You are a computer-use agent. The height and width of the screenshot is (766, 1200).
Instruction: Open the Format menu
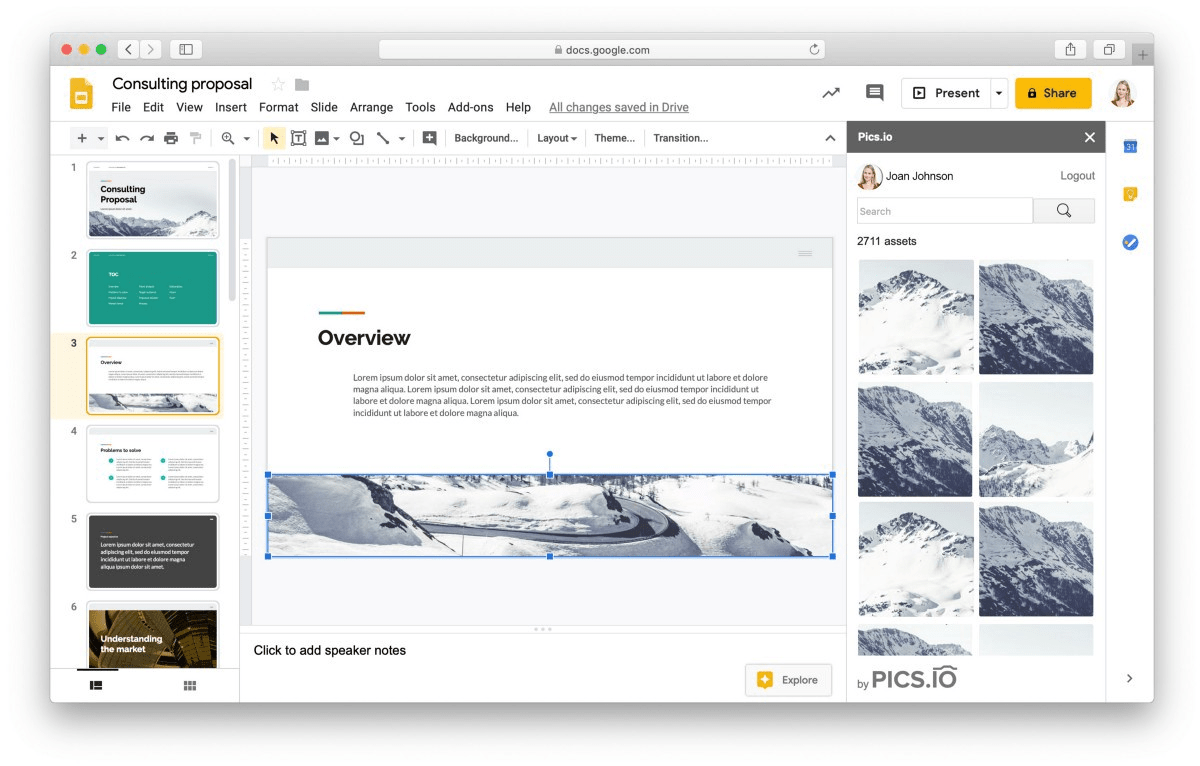click(279, 107)
